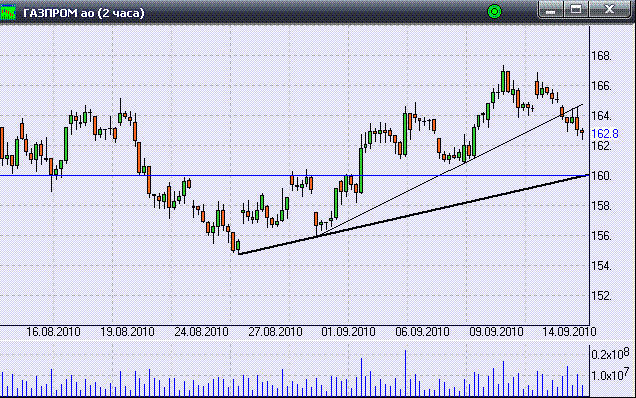The width and height of the screenshot is (636, 398).
Task: Click the 14.09.2010 date label
Action: (x=569, y=332)
